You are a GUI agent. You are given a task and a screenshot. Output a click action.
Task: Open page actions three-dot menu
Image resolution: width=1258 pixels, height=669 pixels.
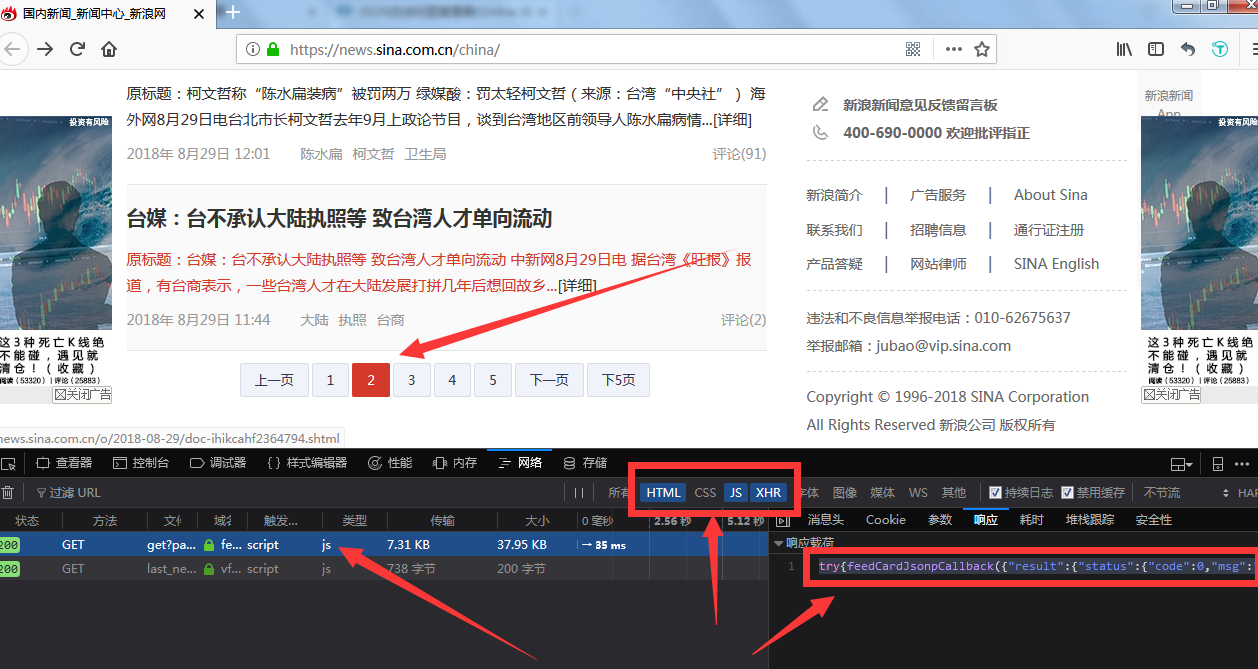click(x=954, y=49)
